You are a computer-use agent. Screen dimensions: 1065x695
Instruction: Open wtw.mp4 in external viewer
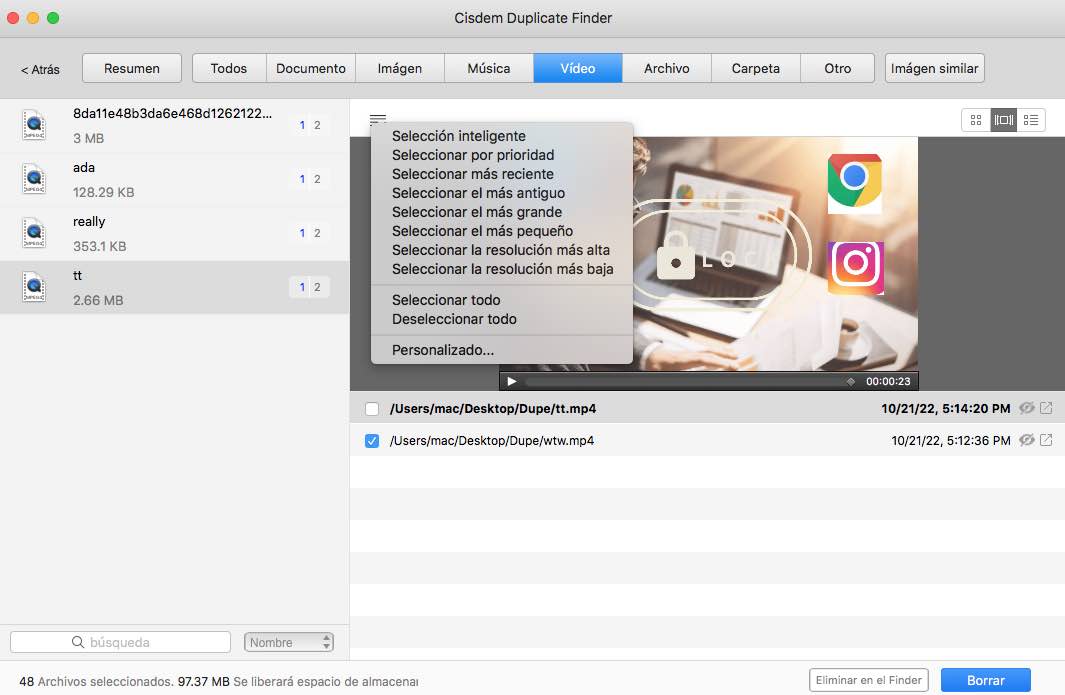click(x=1046, y=440)
